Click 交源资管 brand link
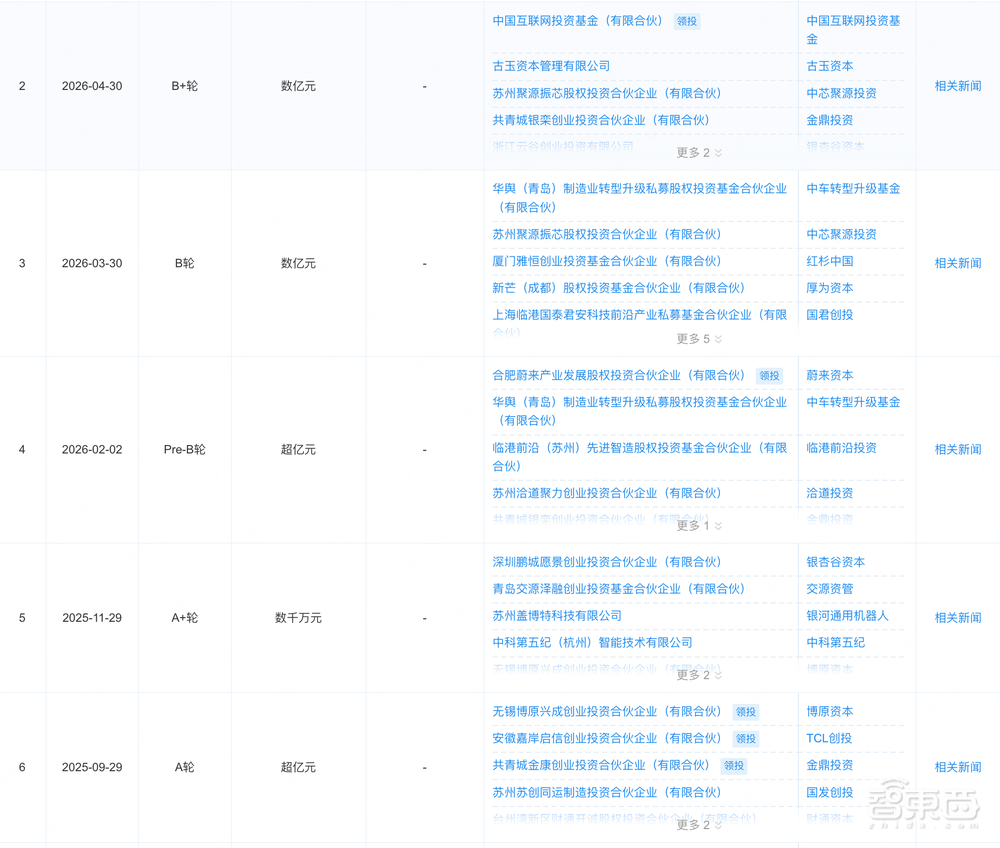This screenshot has height=848, width=1000. click(830, 589)
